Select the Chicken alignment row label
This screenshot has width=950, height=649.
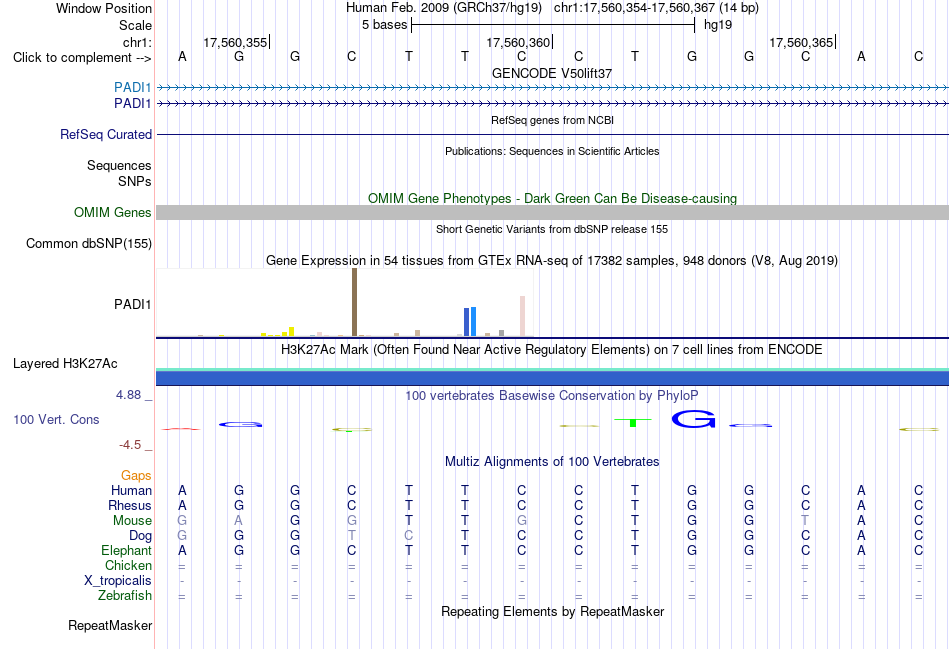point(128,565)
